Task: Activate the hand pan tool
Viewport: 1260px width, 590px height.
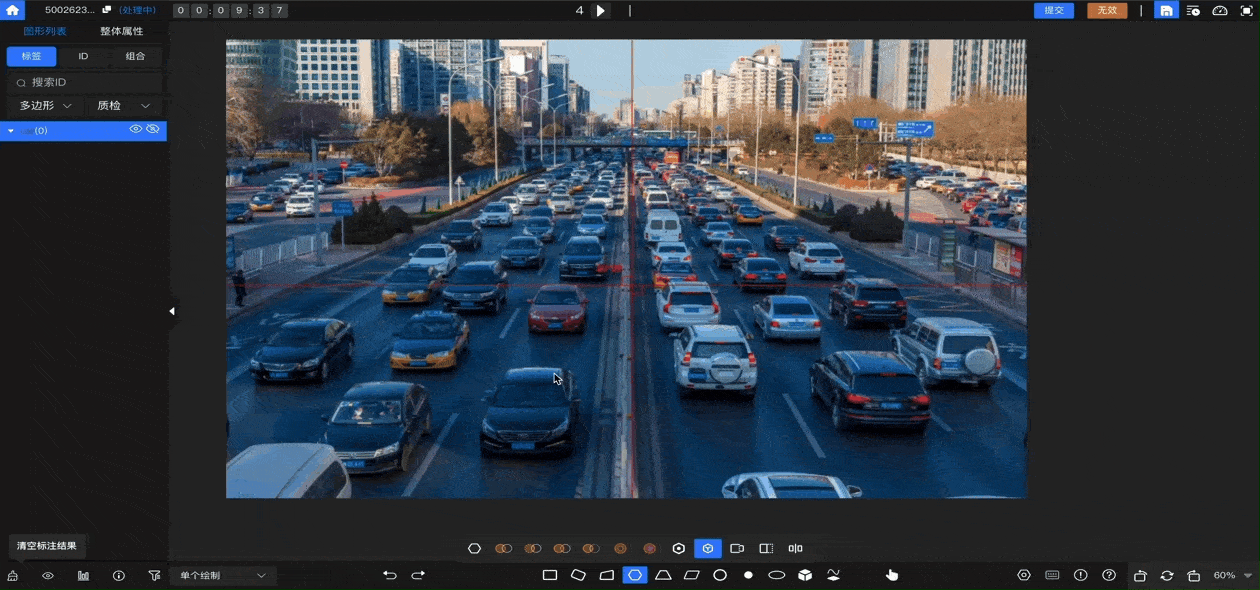Action: (892, 575)
